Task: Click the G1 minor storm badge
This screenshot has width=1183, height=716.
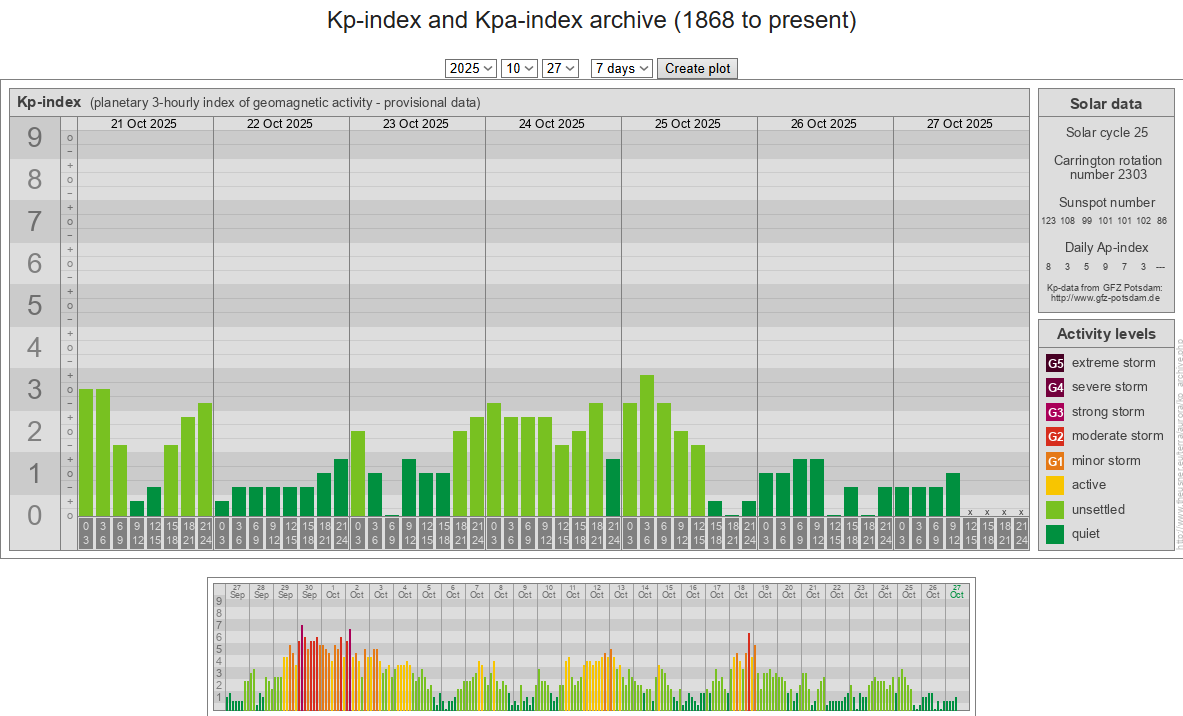Action: pos(1055,461)
